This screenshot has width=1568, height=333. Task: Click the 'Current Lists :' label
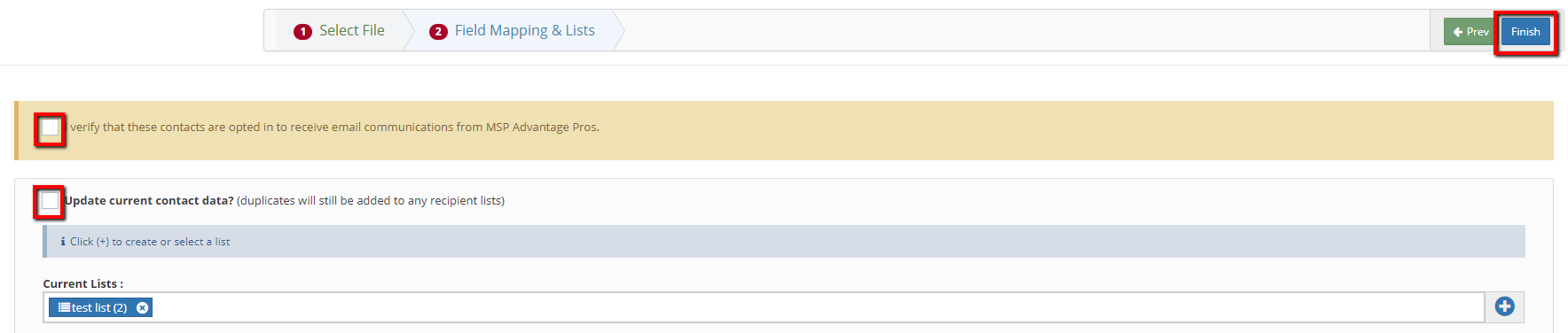83,283
